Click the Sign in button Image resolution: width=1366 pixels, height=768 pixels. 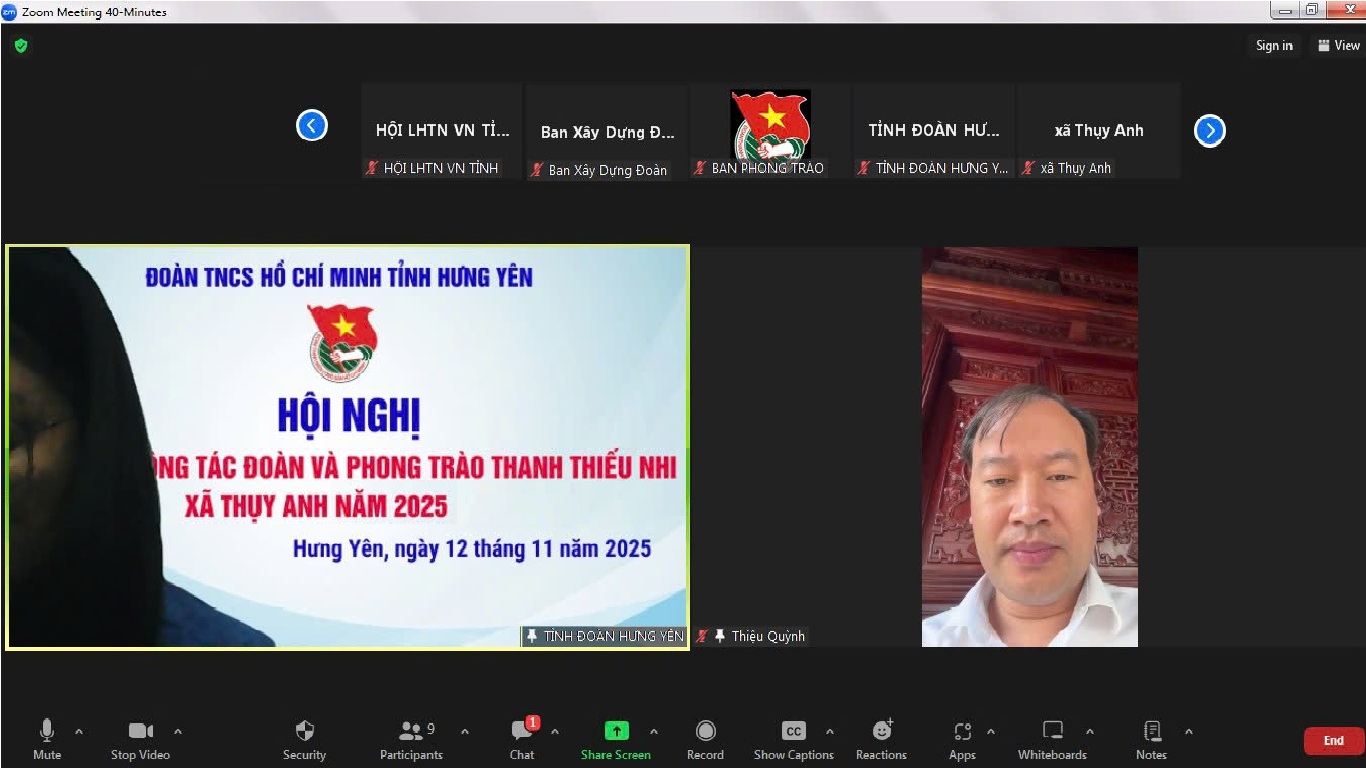pos(1274,45)
